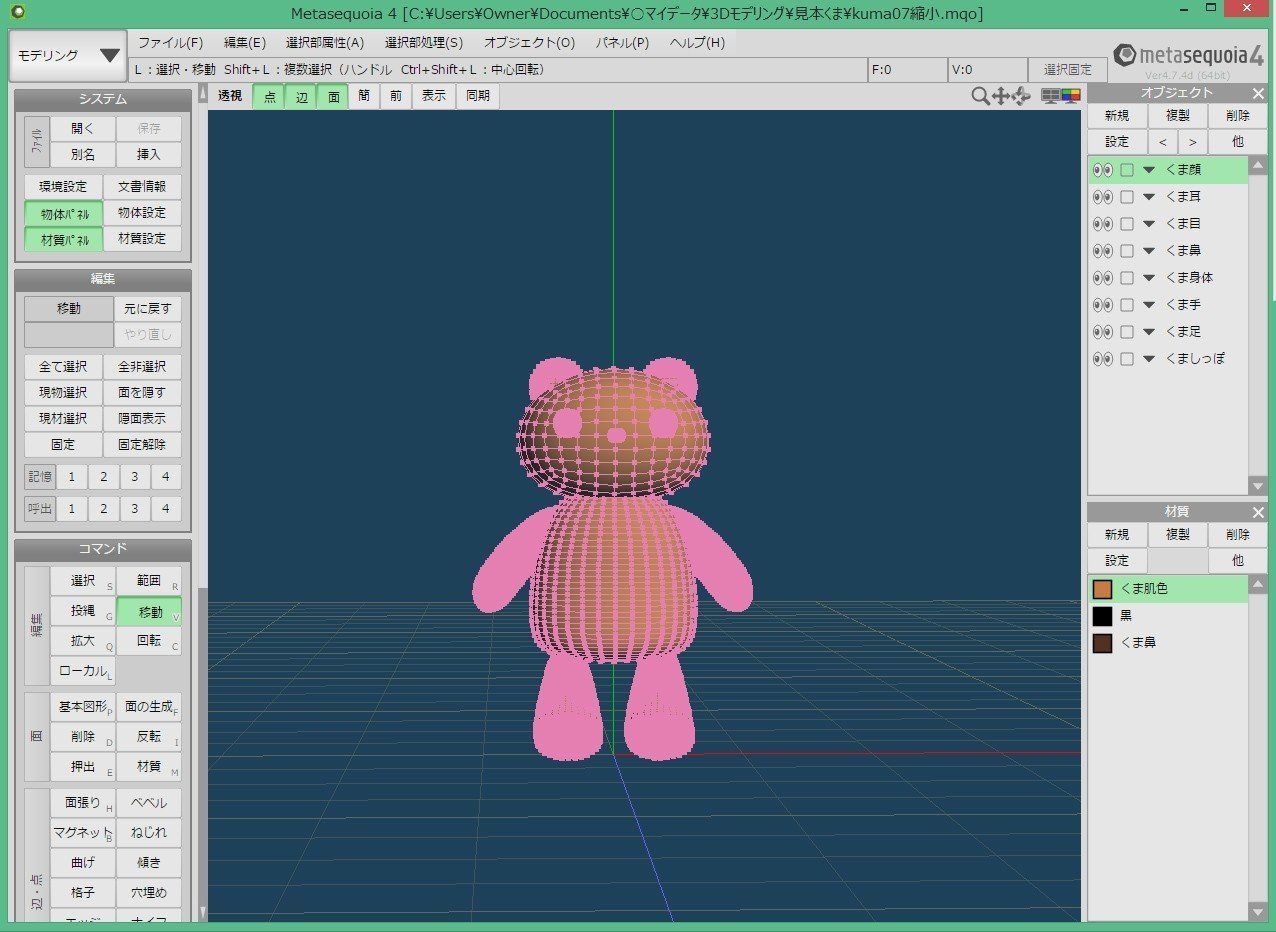Collapse the くま顔 object triangle

click(x=1149, y=170)
